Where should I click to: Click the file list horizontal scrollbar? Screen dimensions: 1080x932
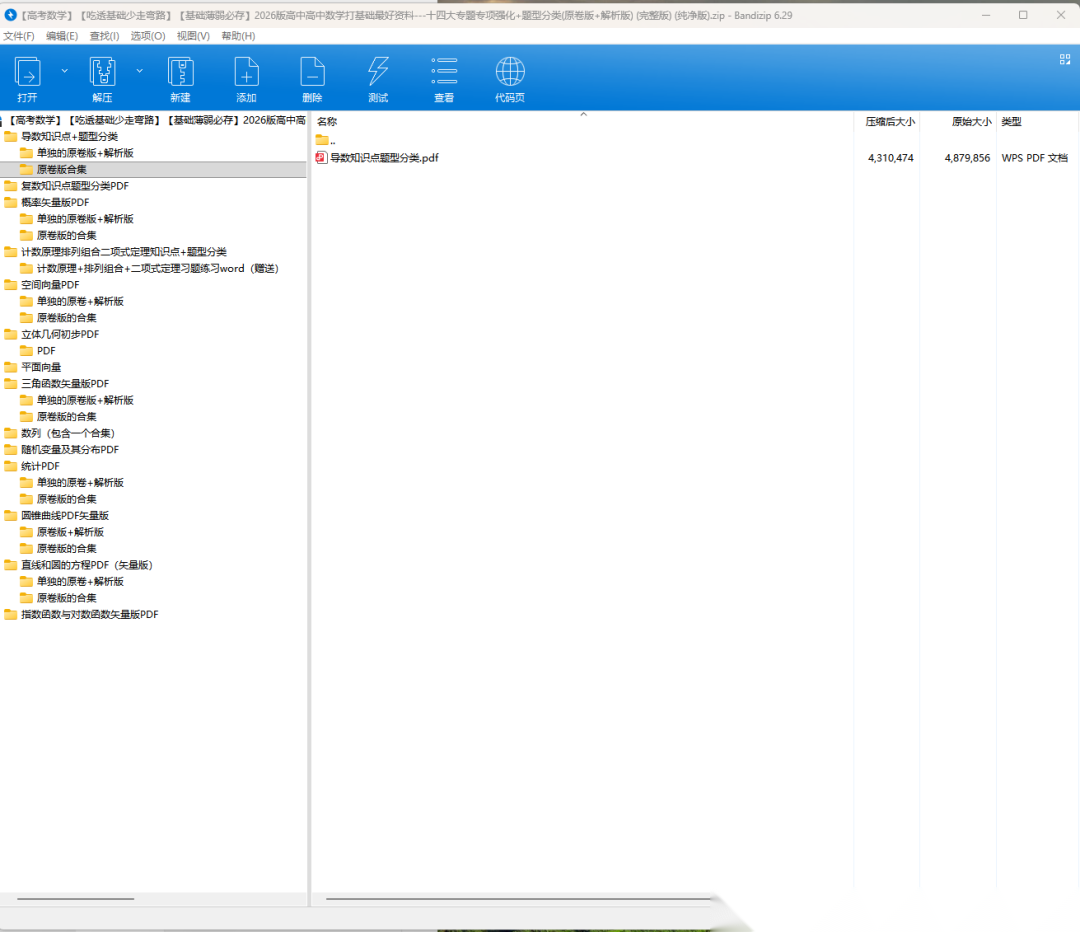[520, 899]
